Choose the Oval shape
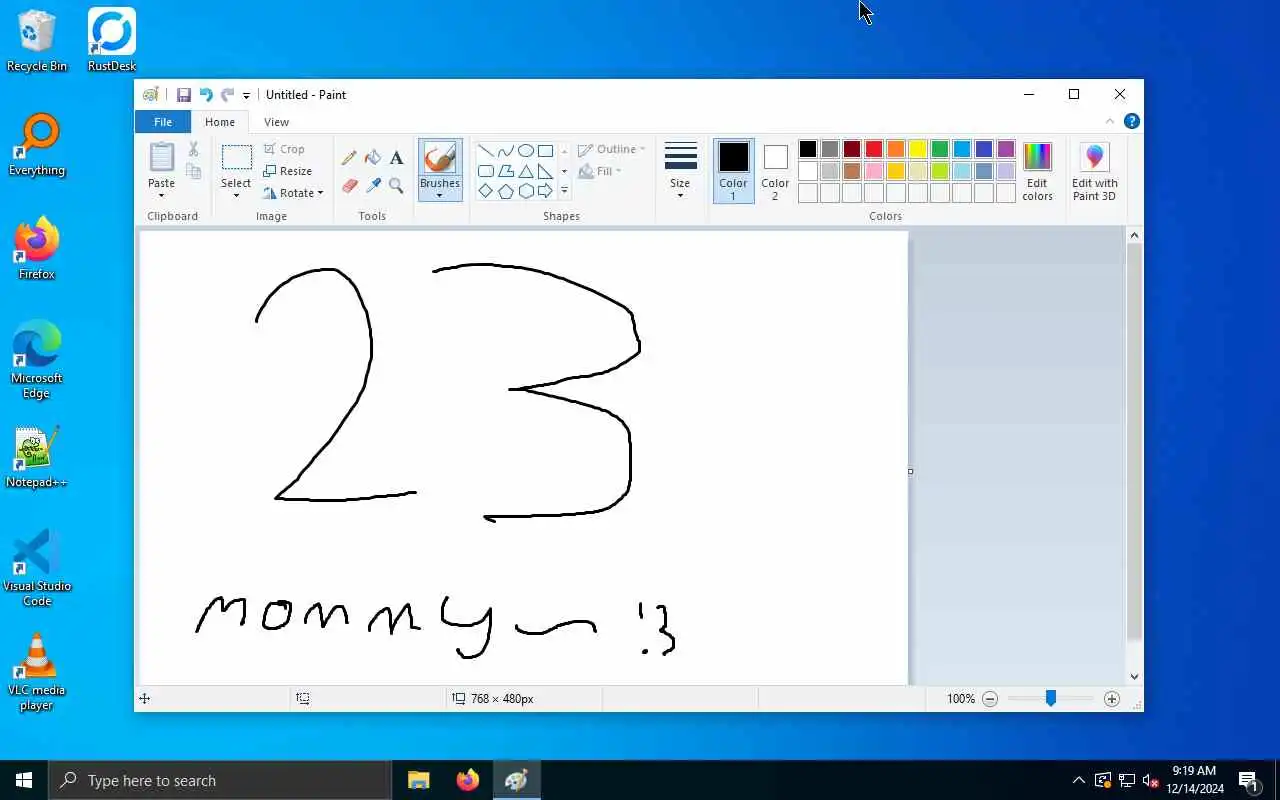The height and width of the screenshot is (800, 1280). (525, 151)
